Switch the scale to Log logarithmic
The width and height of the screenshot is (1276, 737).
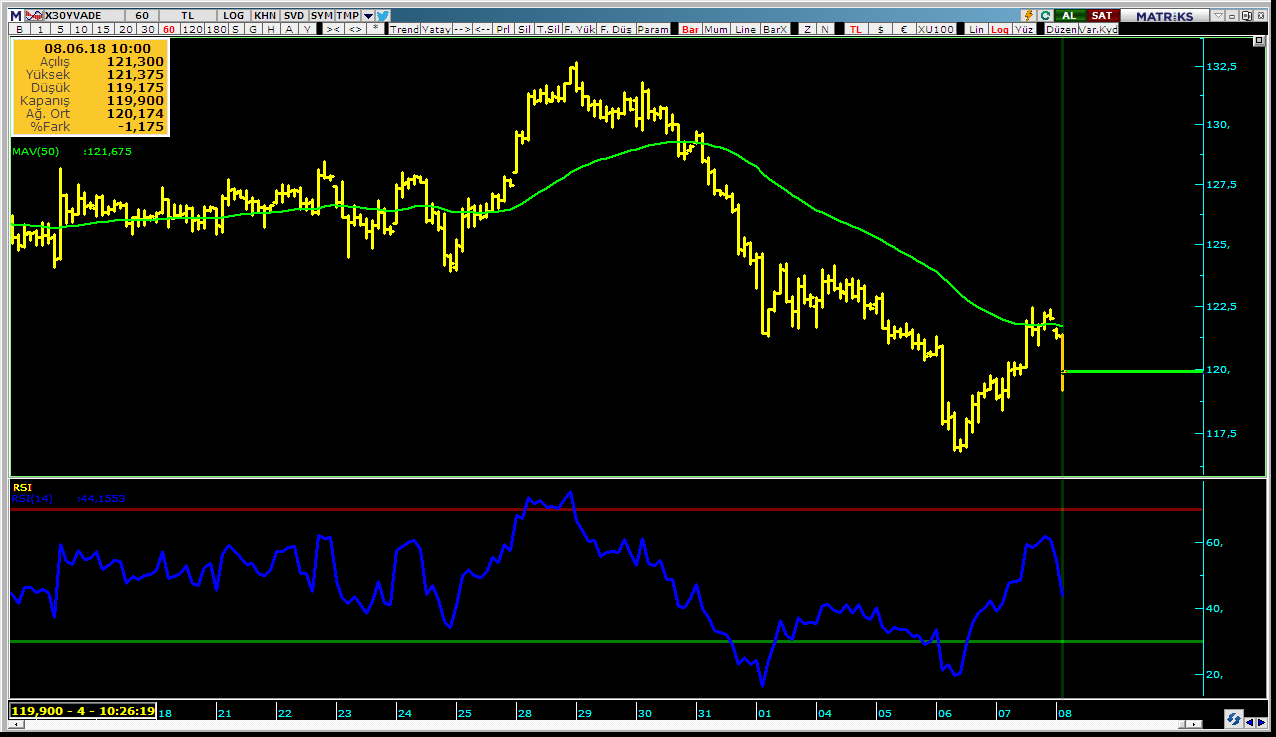click(x=1001, y=29)
